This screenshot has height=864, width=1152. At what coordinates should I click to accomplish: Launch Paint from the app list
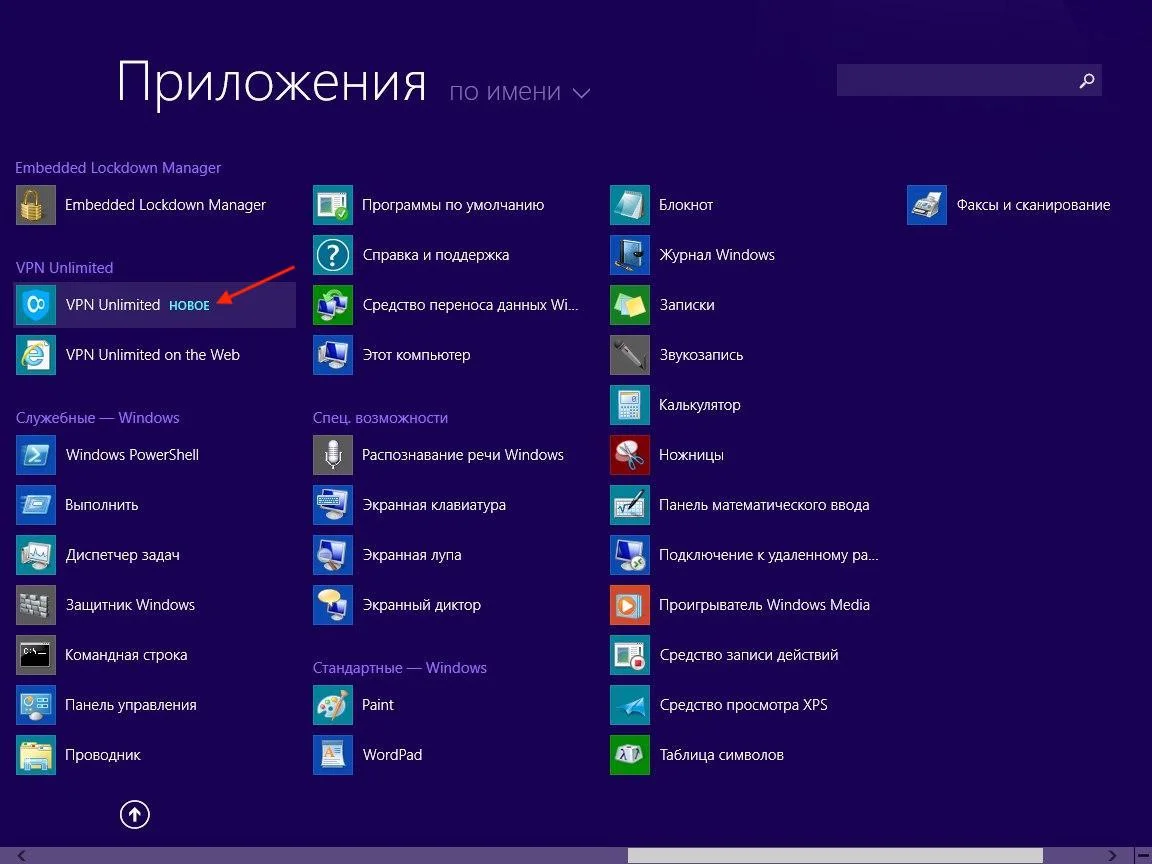333,705
